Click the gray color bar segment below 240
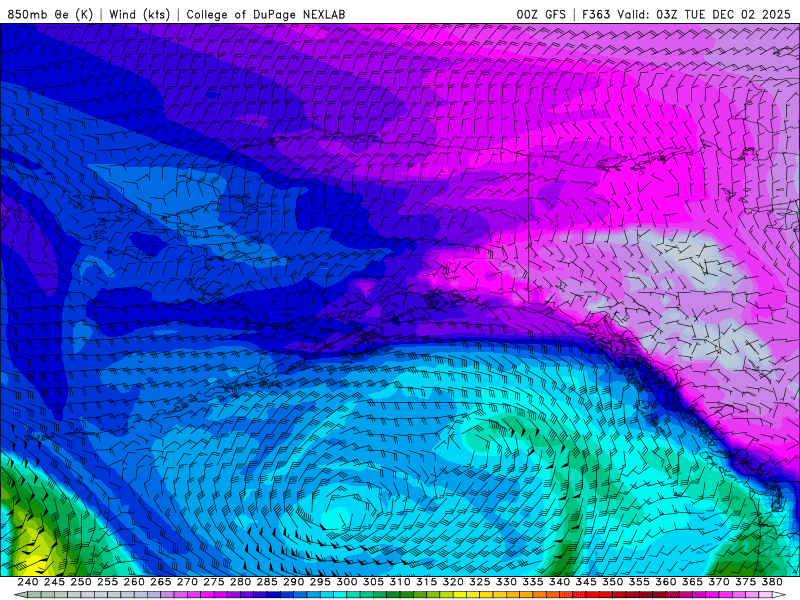 click(33, 595)
